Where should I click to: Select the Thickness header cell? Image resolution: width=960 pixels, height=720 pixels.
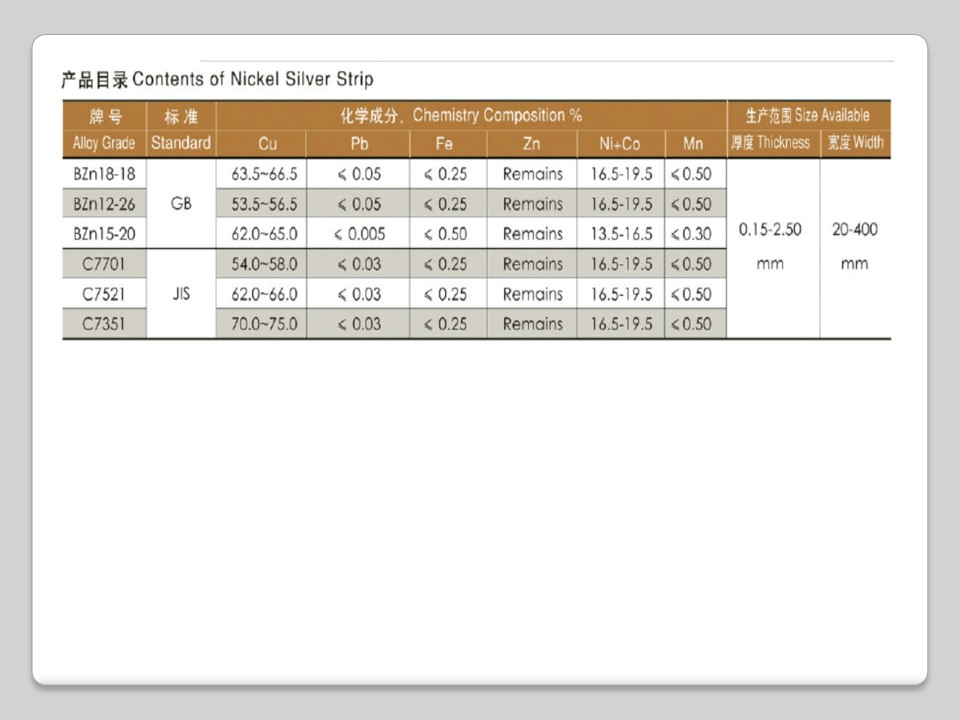[770, 143]
